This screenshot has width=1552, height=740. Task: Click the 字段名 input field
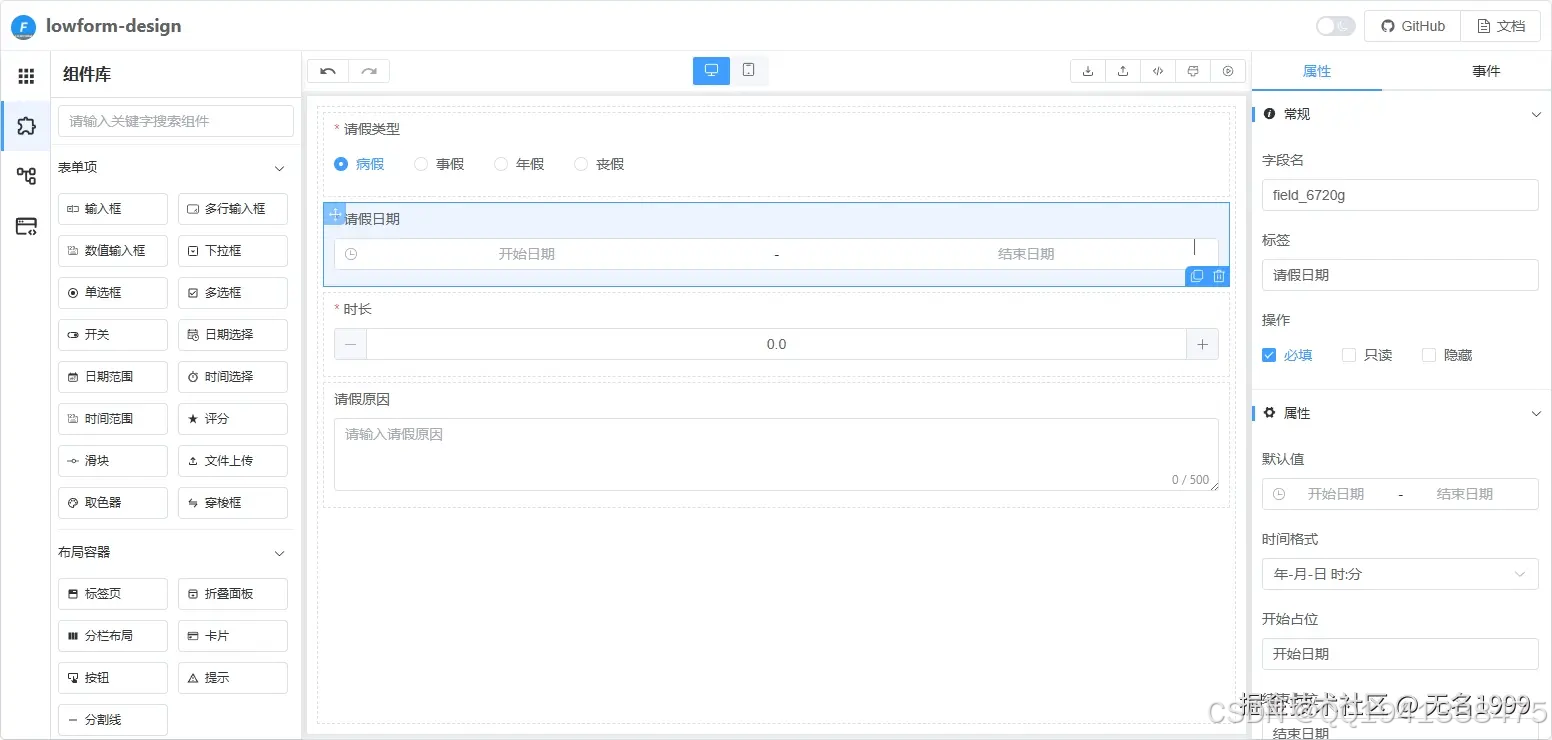point(1400,195)
